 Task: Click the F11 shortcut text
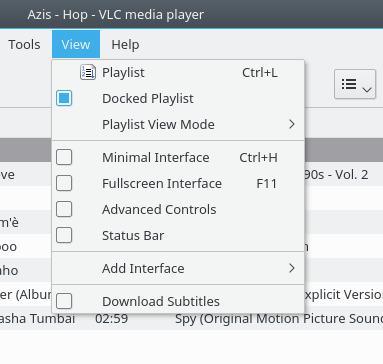[266, 183]
